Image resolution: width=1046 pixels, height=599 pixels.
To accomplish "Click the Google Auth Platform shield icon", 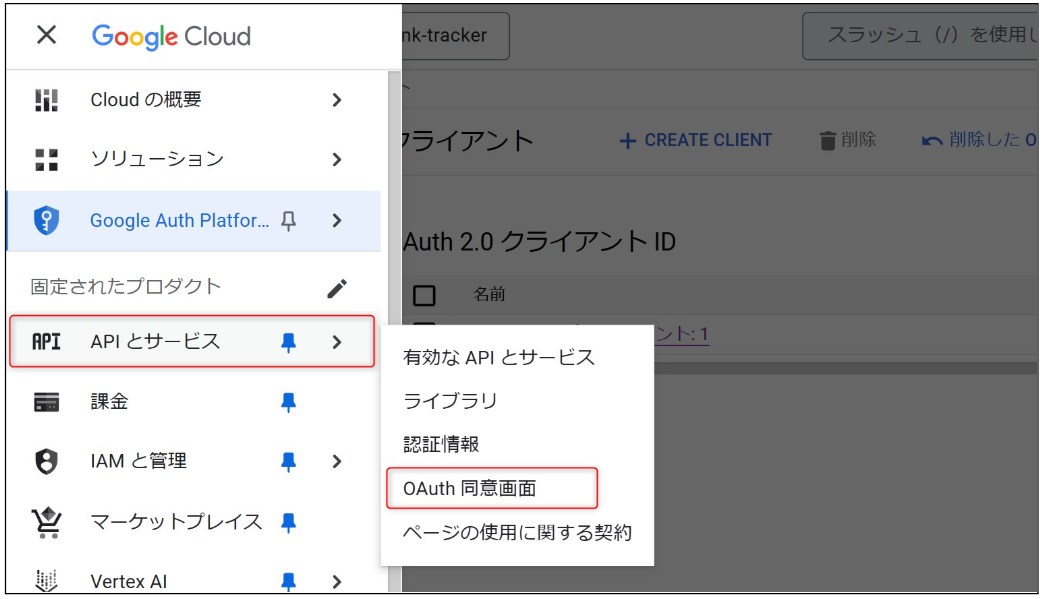I will (x=46, y=220).
